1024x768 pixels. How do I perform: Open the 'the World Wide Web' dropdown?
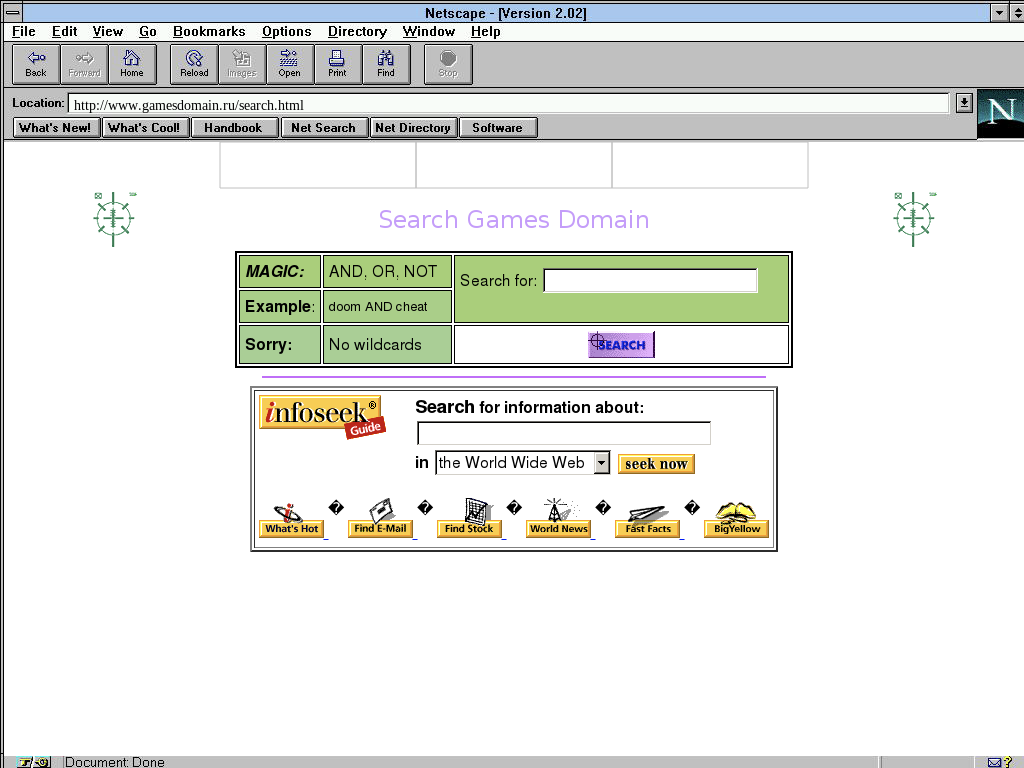(x=601, y=463)
